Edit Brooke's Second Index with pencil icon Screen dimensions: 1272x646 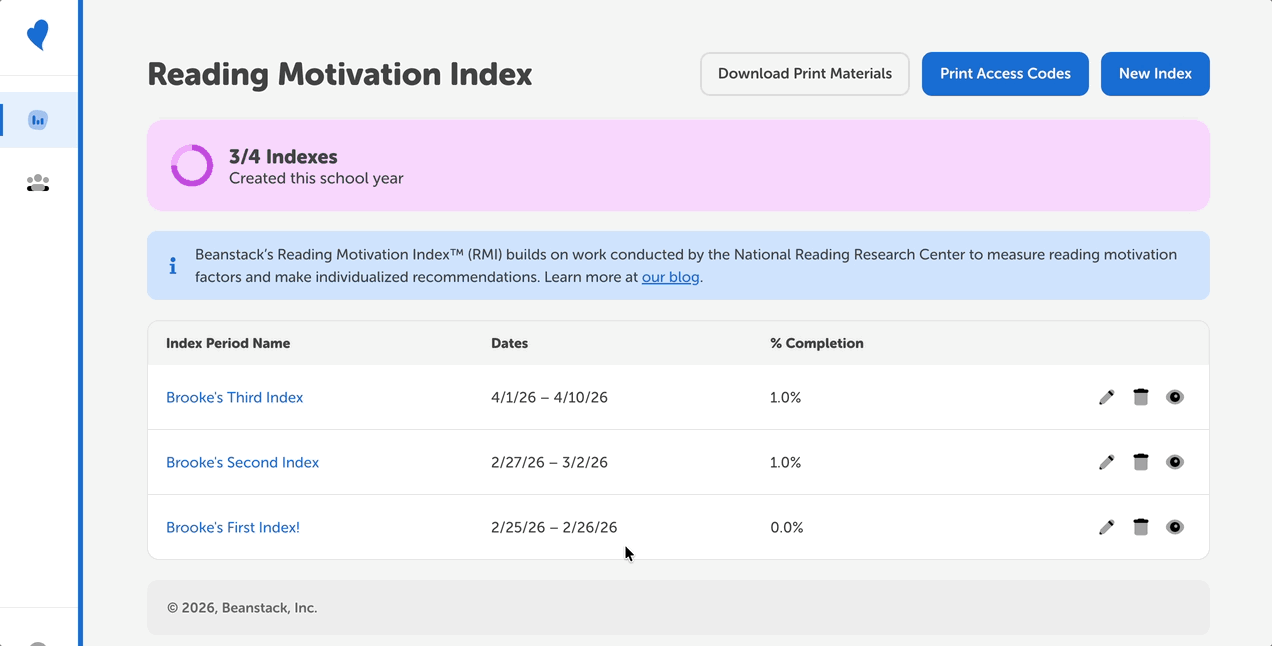tap(1106, 462)
